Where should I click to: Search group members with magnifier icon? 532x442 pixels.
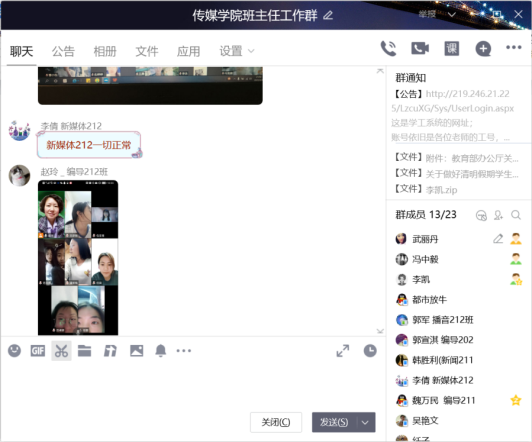(x=516, y=215)
